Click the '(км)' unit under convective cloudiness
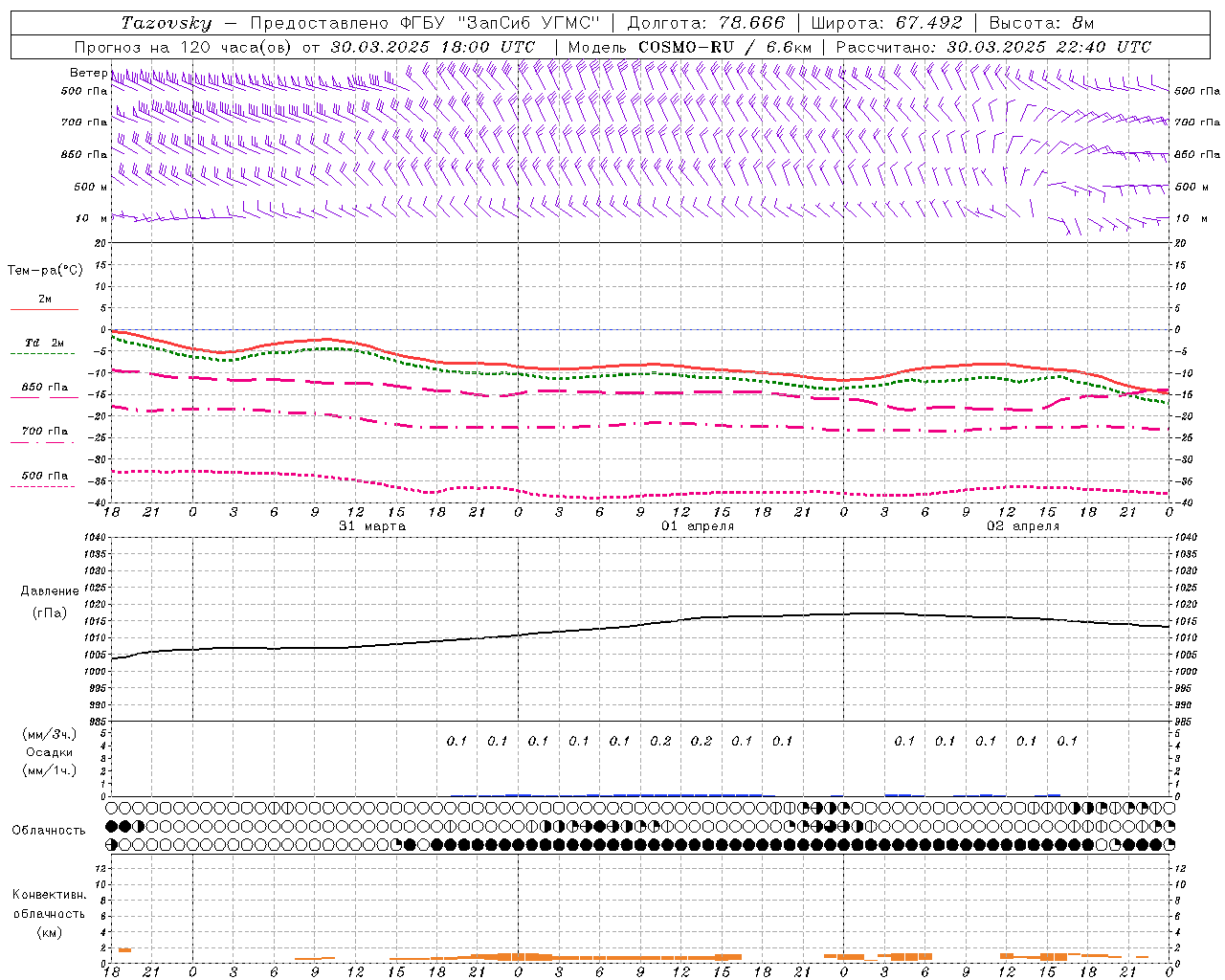The height and width of the screenshot is (980, 1225). pyautogui.click(x=50, y=932)
